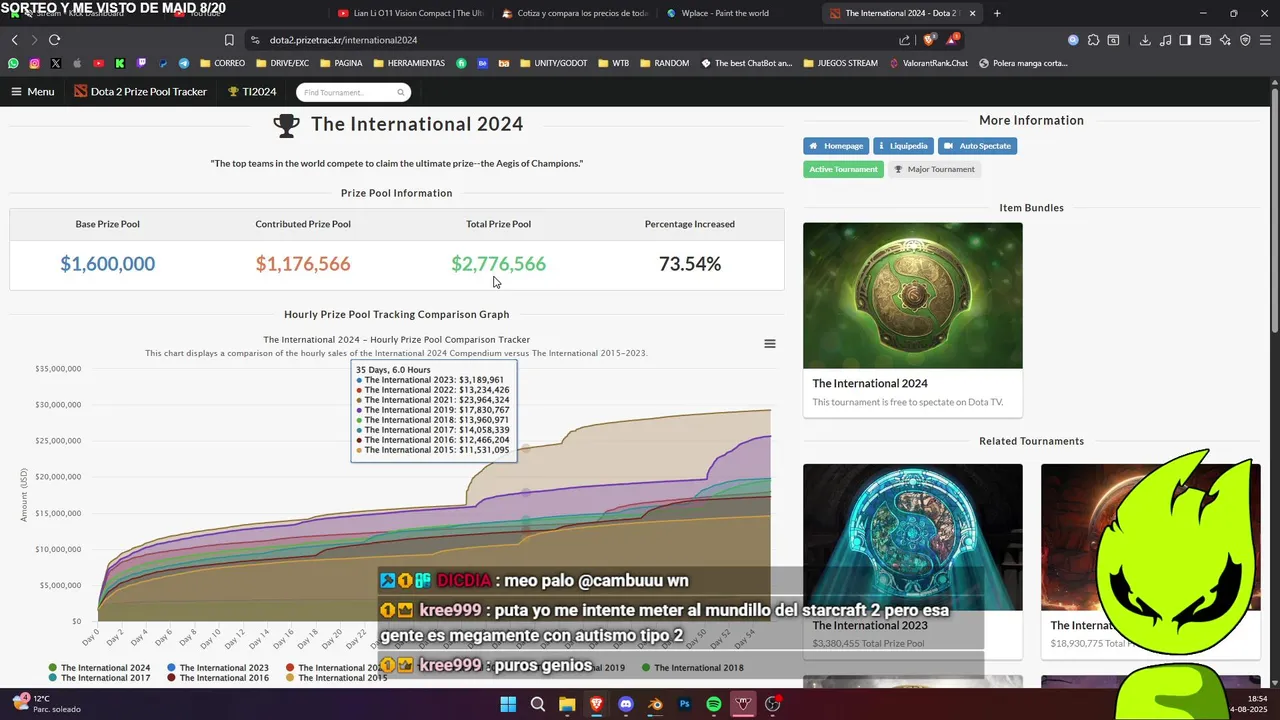Toggle The International 2017 legend series
The width and height of the screenshot is (1280, 720).
pos(100,678)
